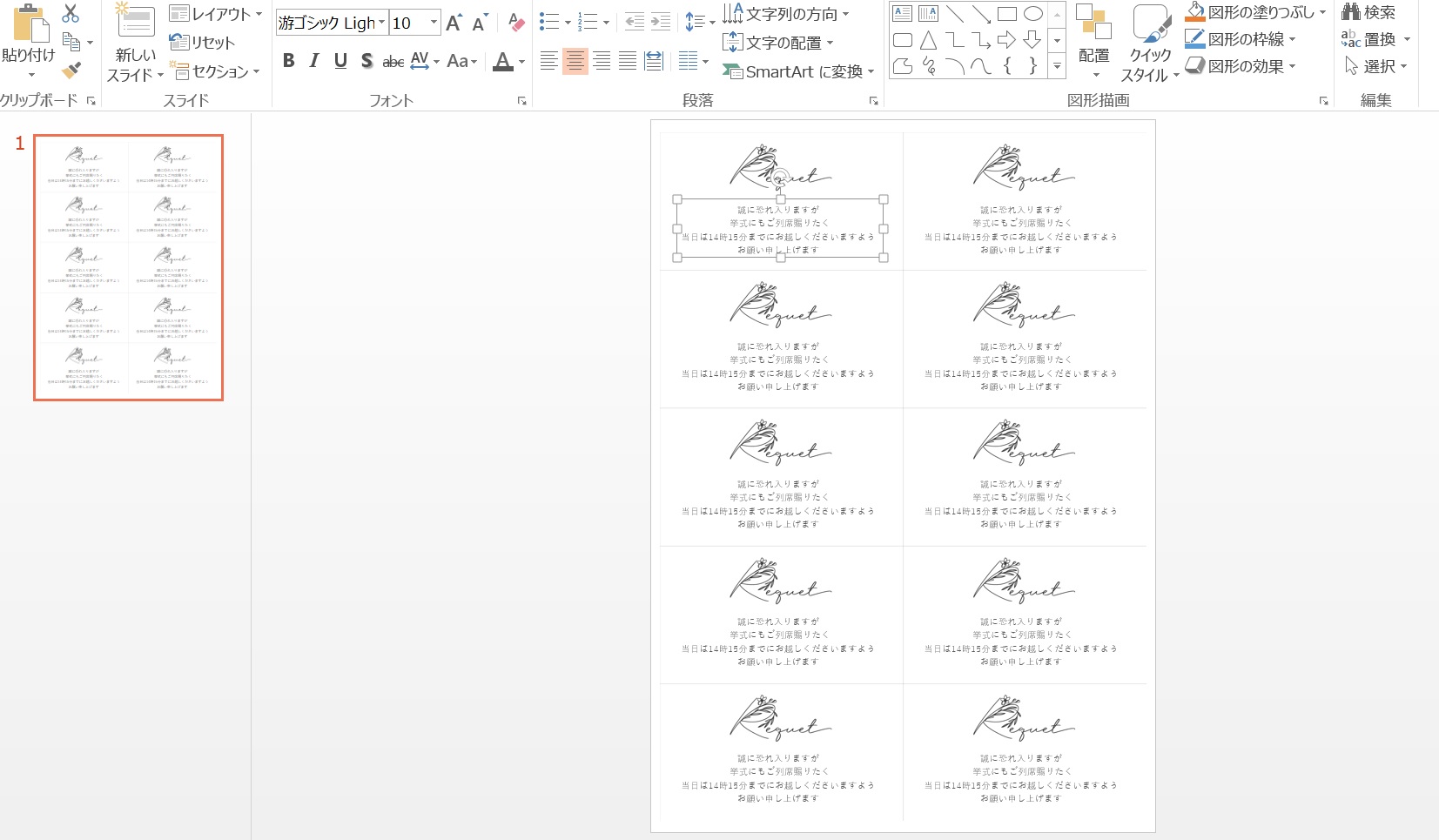
Task: Choose the isosceles triangle shape
Action: [x=928, y=40]
